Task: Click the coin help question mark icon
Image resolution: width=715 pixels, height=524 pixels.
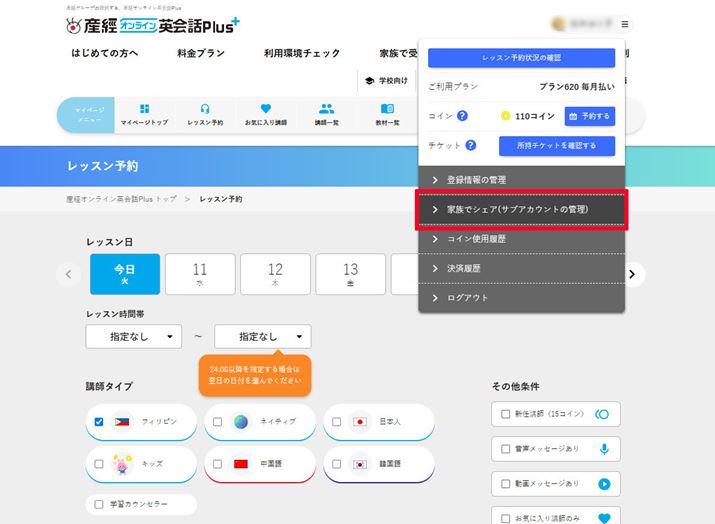Action: (462, 116)
